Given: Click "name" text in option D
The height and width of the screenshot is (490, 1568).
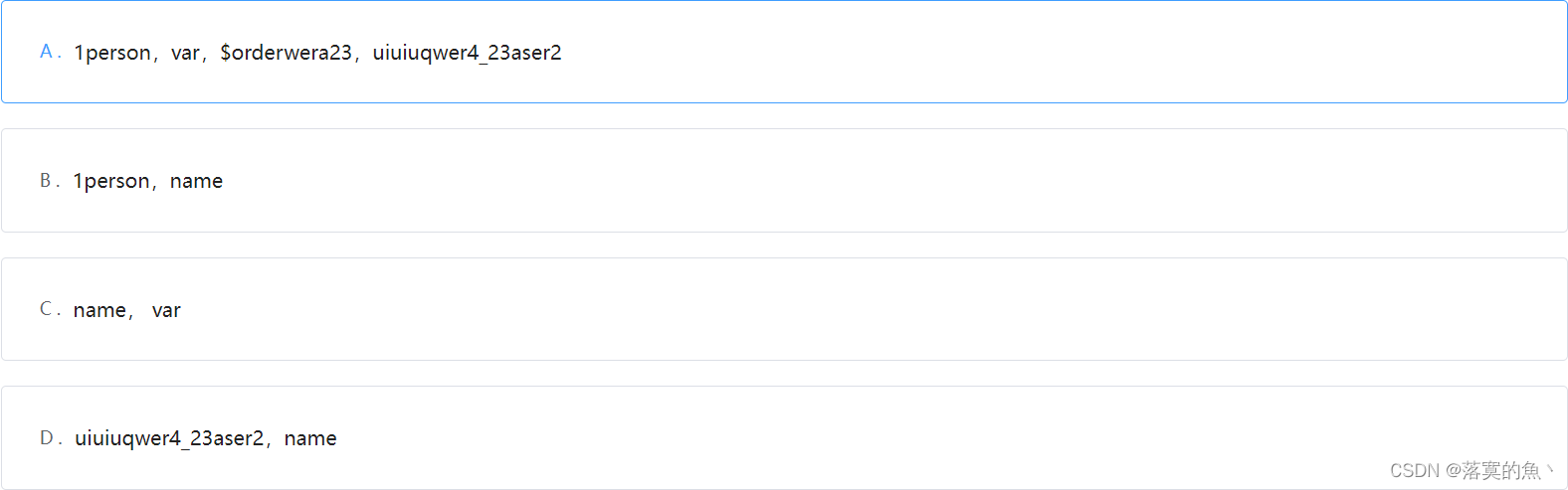Looking at the screenshot, I should 310,438.
